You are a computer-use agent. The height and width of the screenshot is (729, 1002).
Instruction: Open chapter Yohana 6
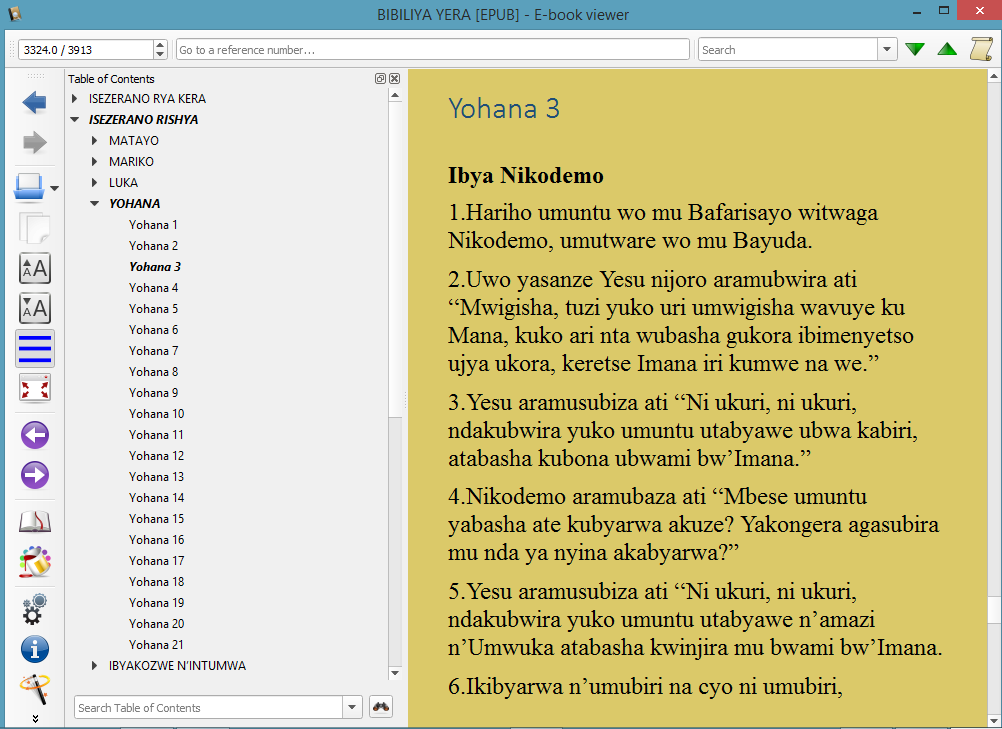click(x=153, y=330)
